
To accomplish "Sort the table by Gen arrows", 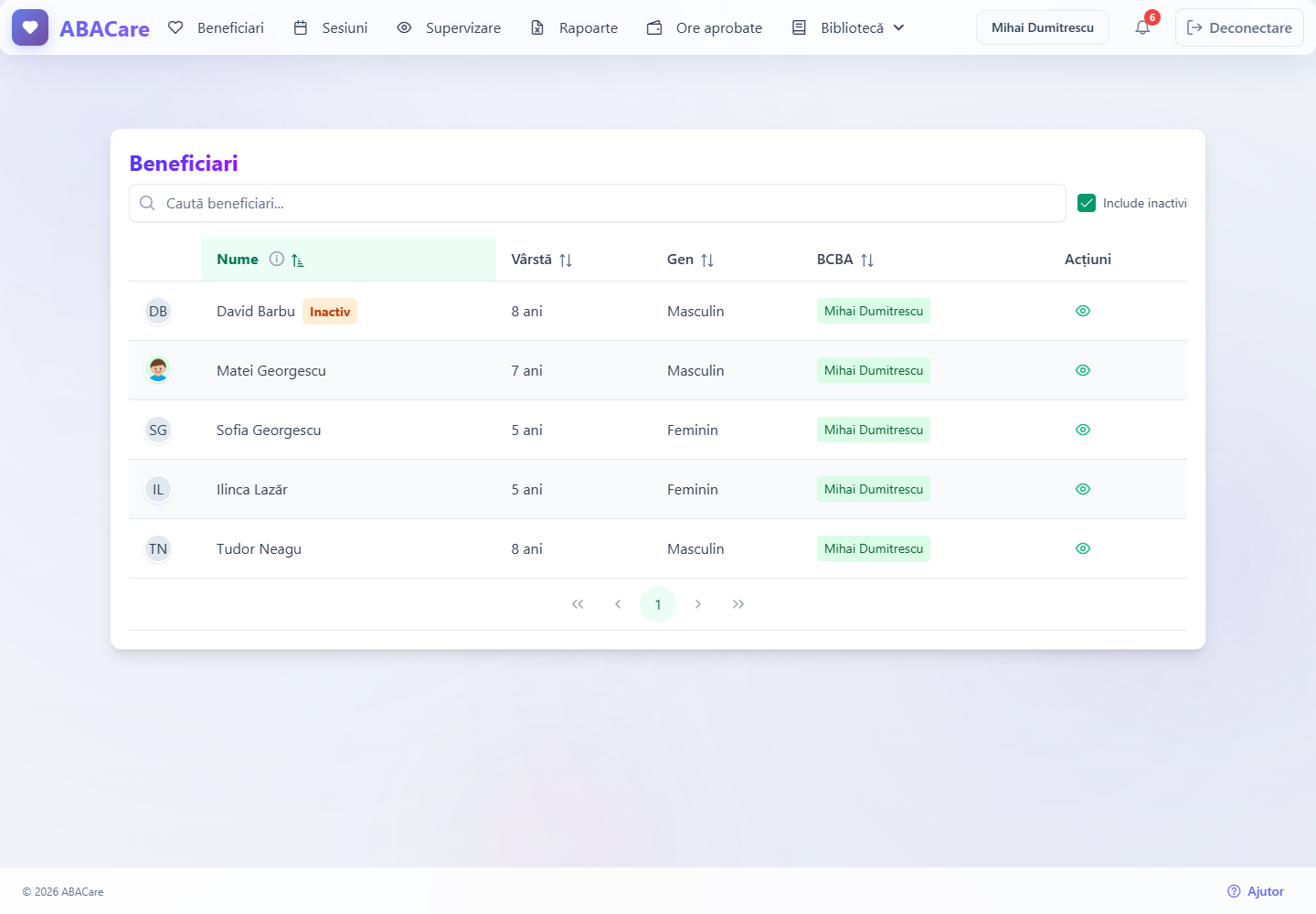I will coord(707,260).
